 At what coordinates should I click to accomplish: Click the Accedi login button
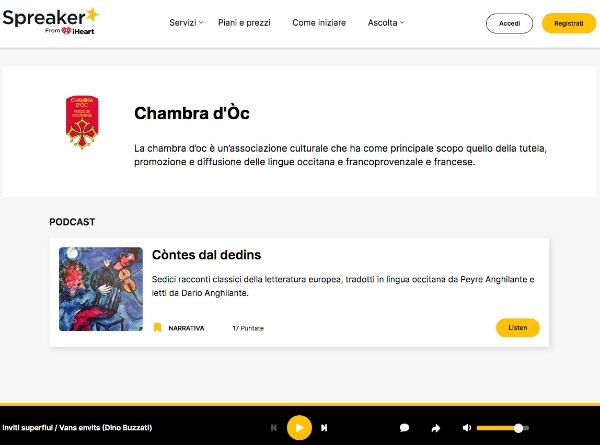click(509, 23)
